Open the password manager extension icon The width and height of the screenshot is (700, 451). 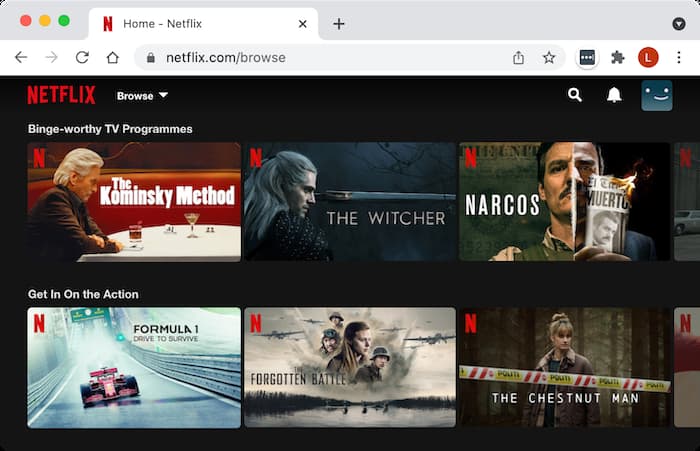[x=587, y=57]
